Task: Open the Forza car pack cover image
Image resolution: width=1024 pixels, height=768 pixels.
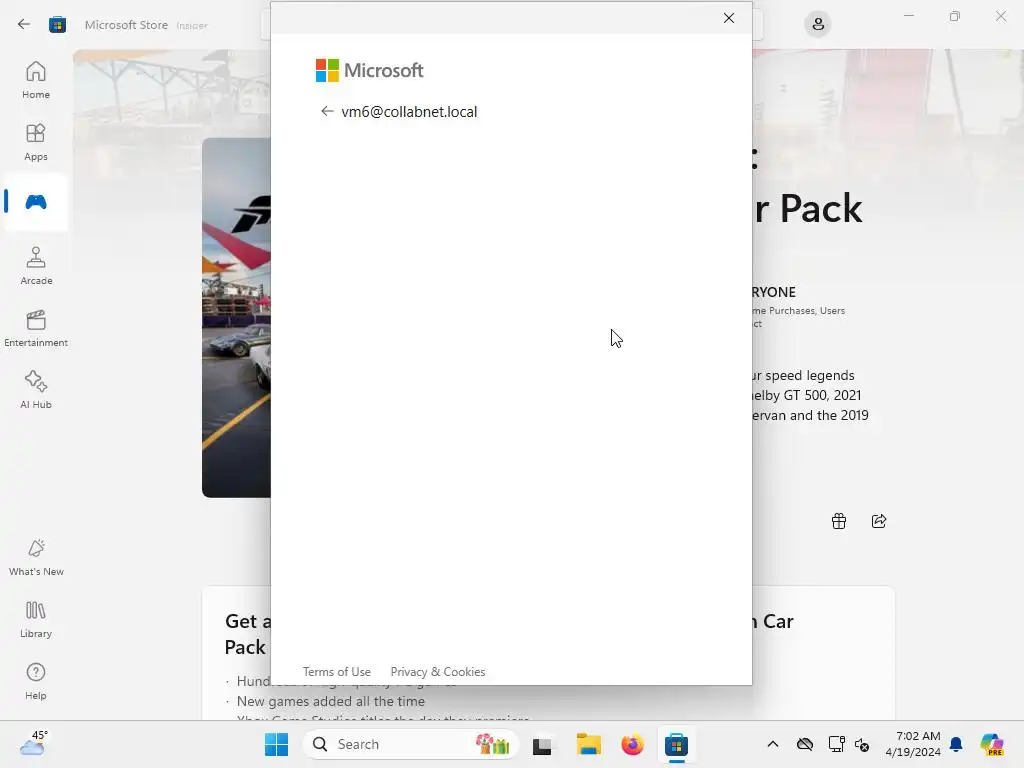Action: [236, 317]
